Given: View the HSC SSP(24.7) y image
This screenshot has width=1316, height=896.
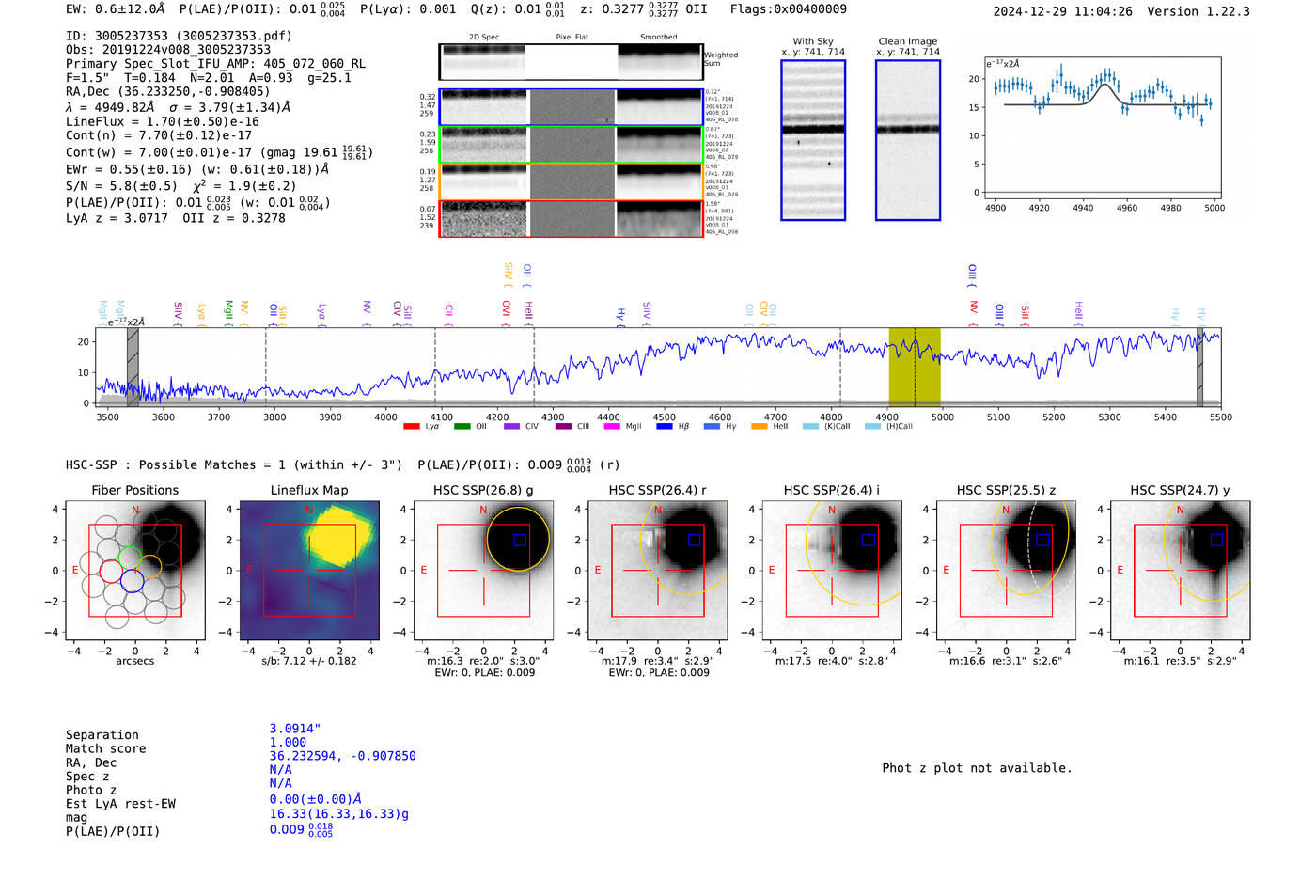Looking at the screenshot, I should click(1181, 570).
